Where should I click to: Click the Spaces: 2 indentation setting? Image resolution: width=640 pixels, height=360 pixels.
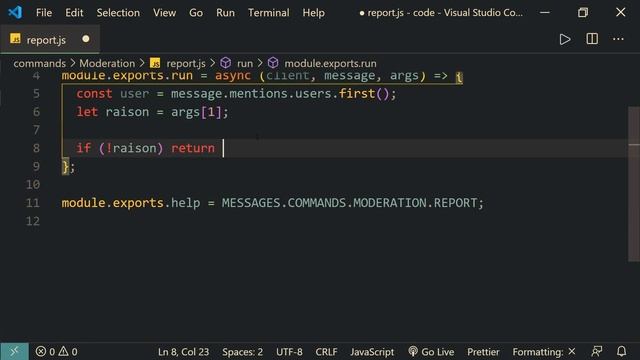tap(242, 351)
